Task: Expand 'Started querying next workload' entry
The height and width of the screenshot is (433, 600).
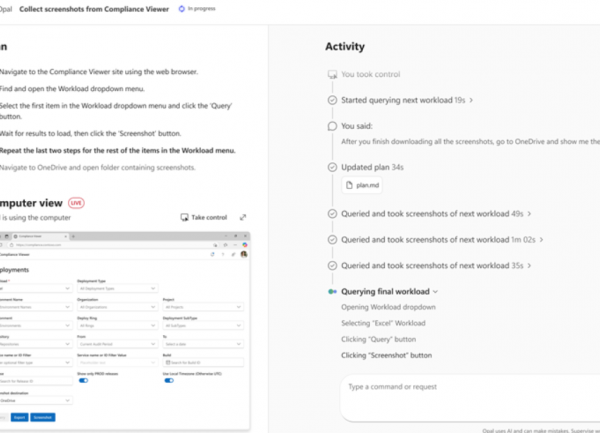Action: [x=472, y=100]
